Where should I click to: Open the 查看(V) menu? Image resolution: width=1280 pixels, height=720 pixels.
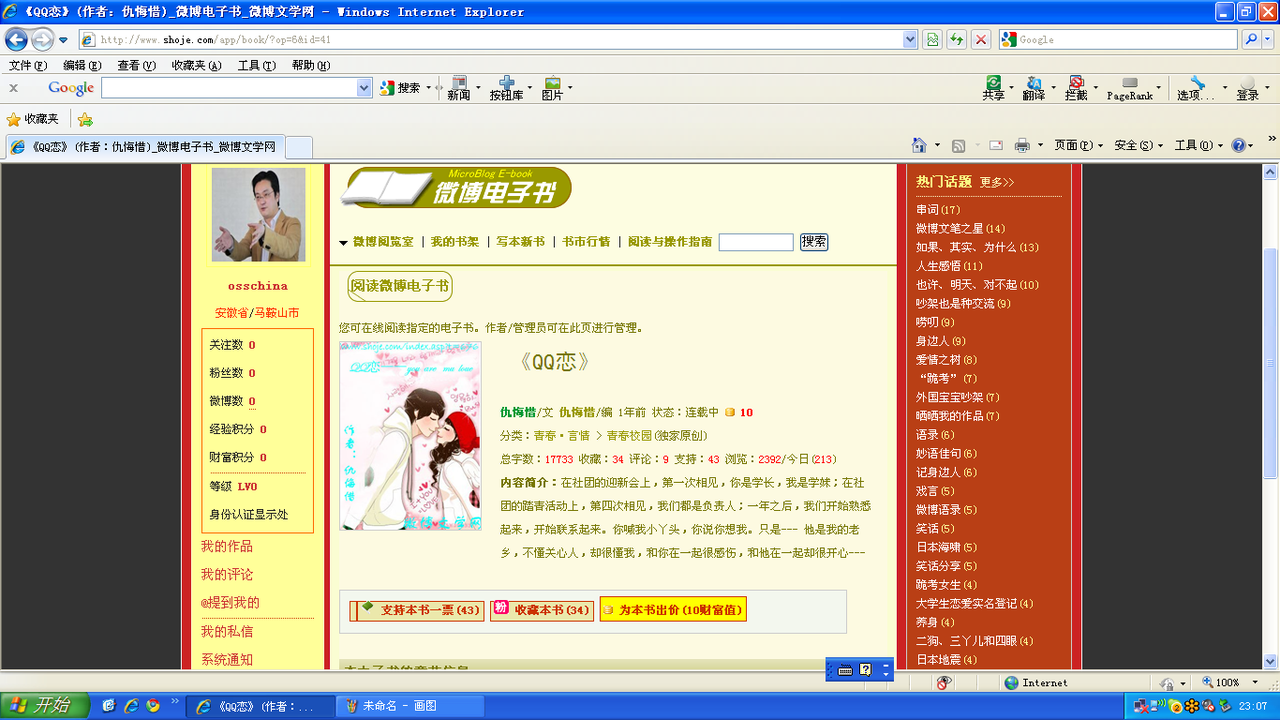click(x=136, y=65)
